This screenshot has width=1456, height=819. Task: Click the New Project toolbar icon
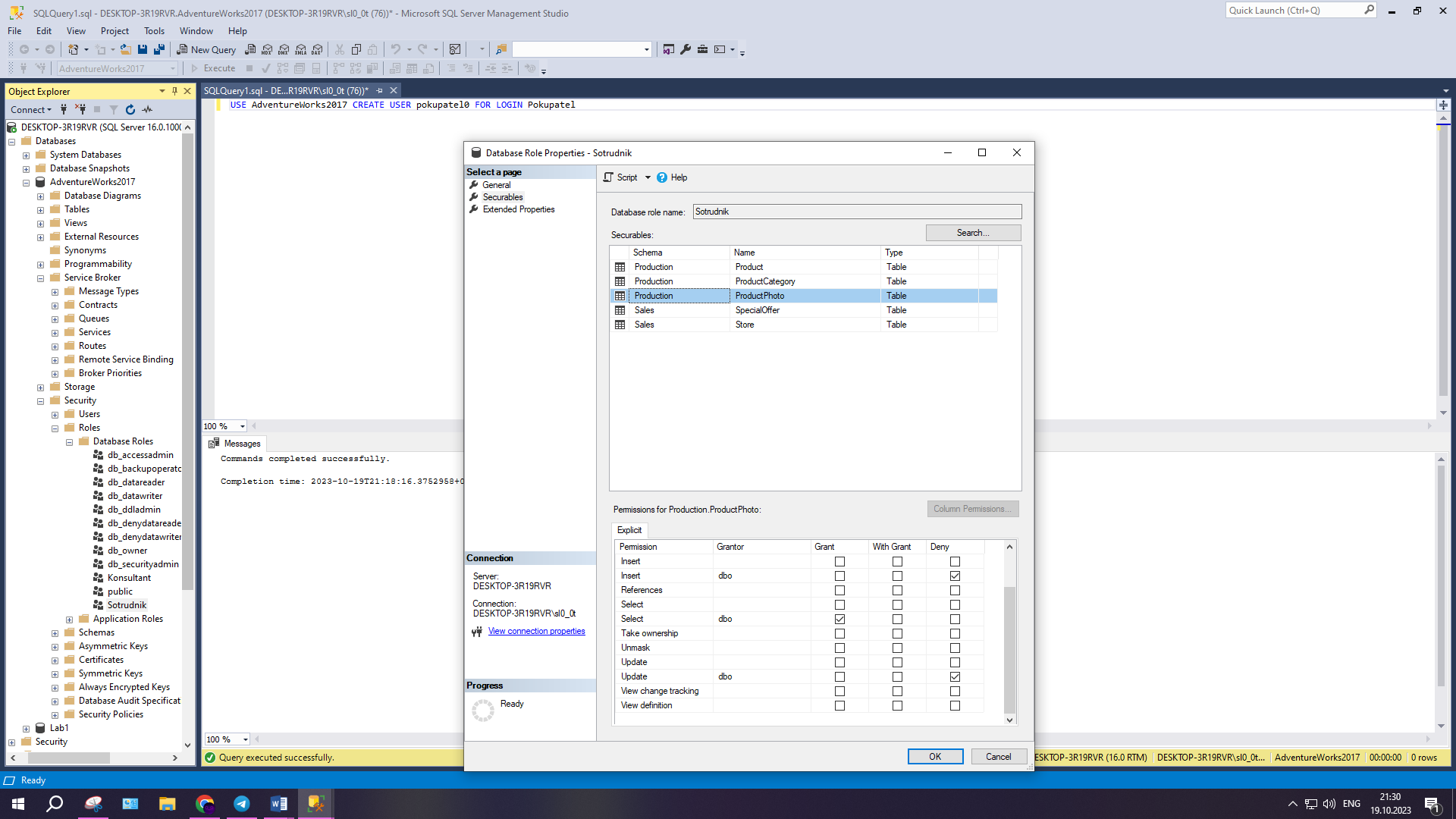[x=74, y=49]
